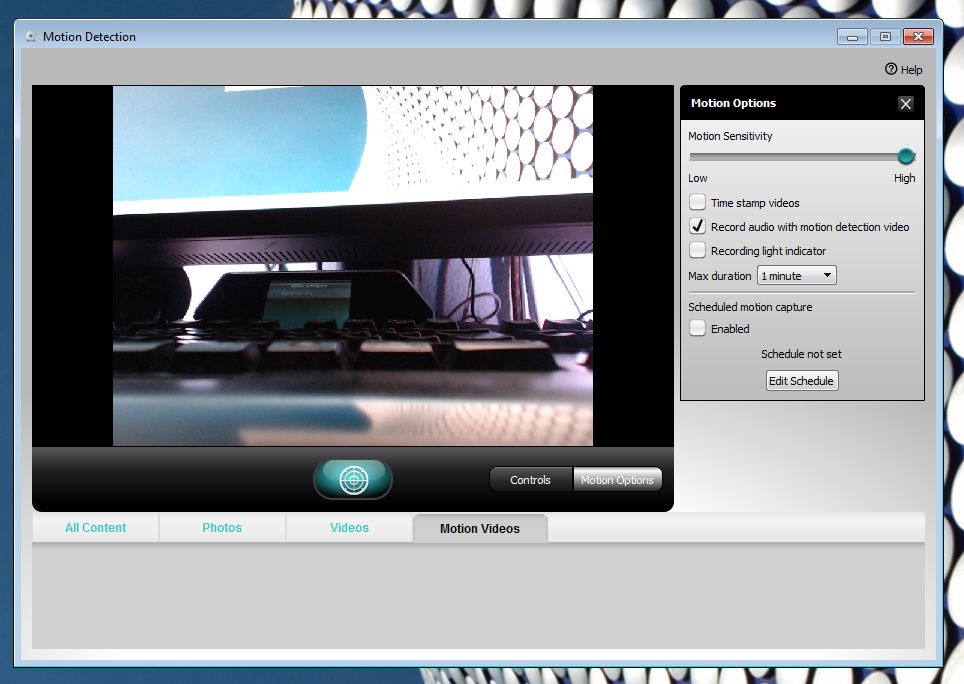Viewport: 964px width, 684px height.
Task: Enable Time stamp videos checkbox
Action: click(697, 202)
